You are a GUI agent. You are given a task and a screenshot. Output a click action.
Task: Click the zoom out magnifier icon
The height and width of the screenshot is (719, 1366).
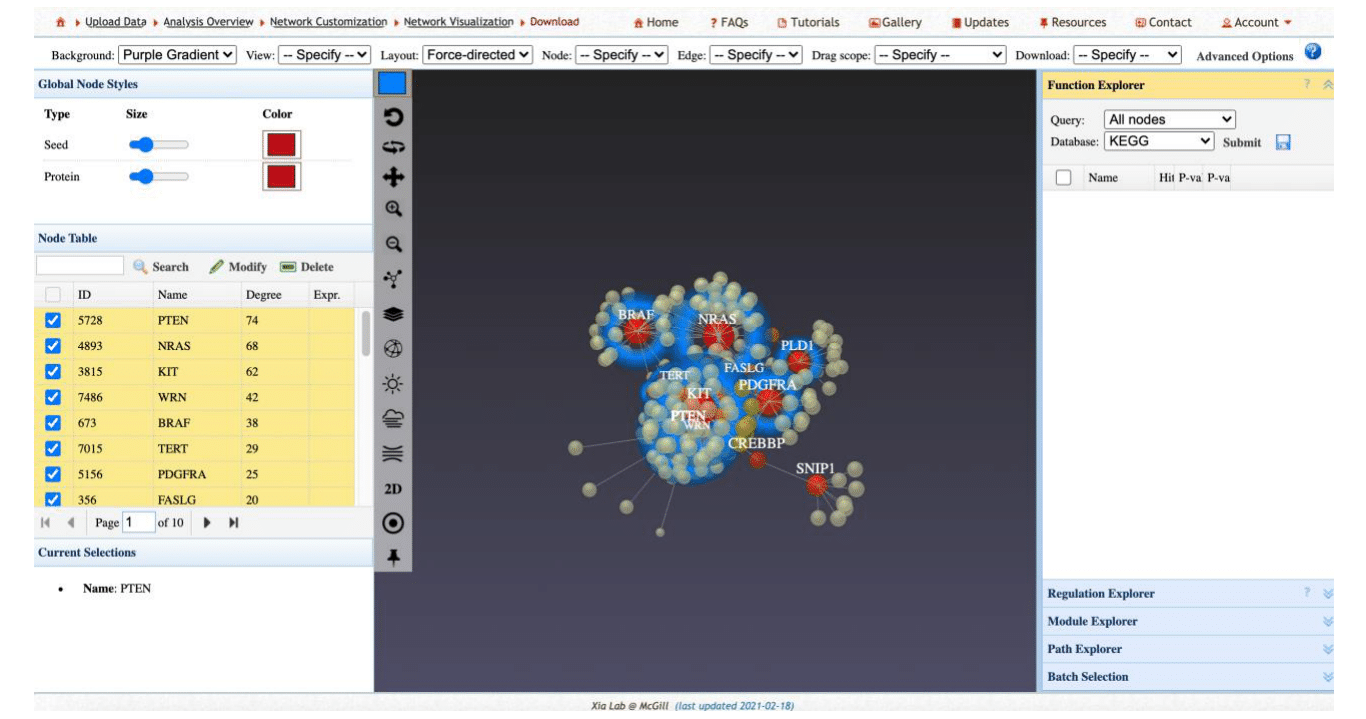(x=393, y=243)
